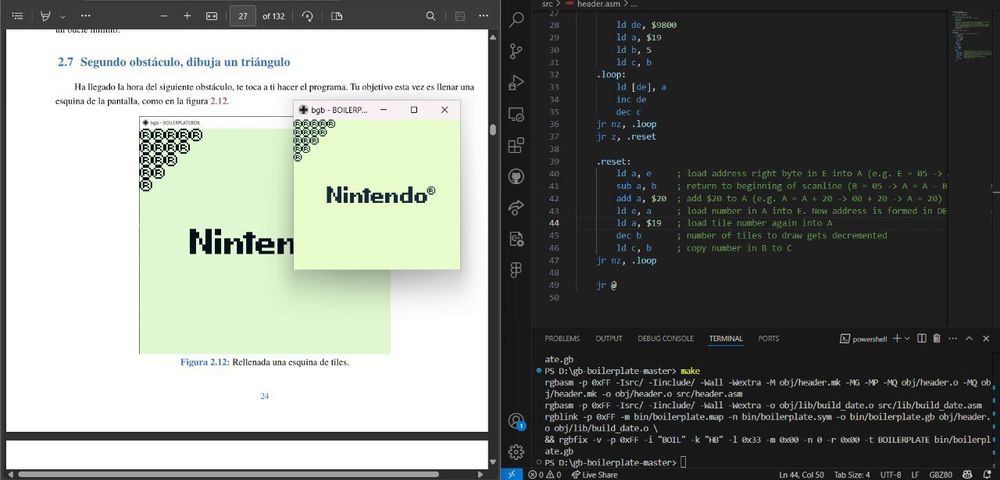
Task: Click the .reset: label on line 39
Action: tap(614, 161)
